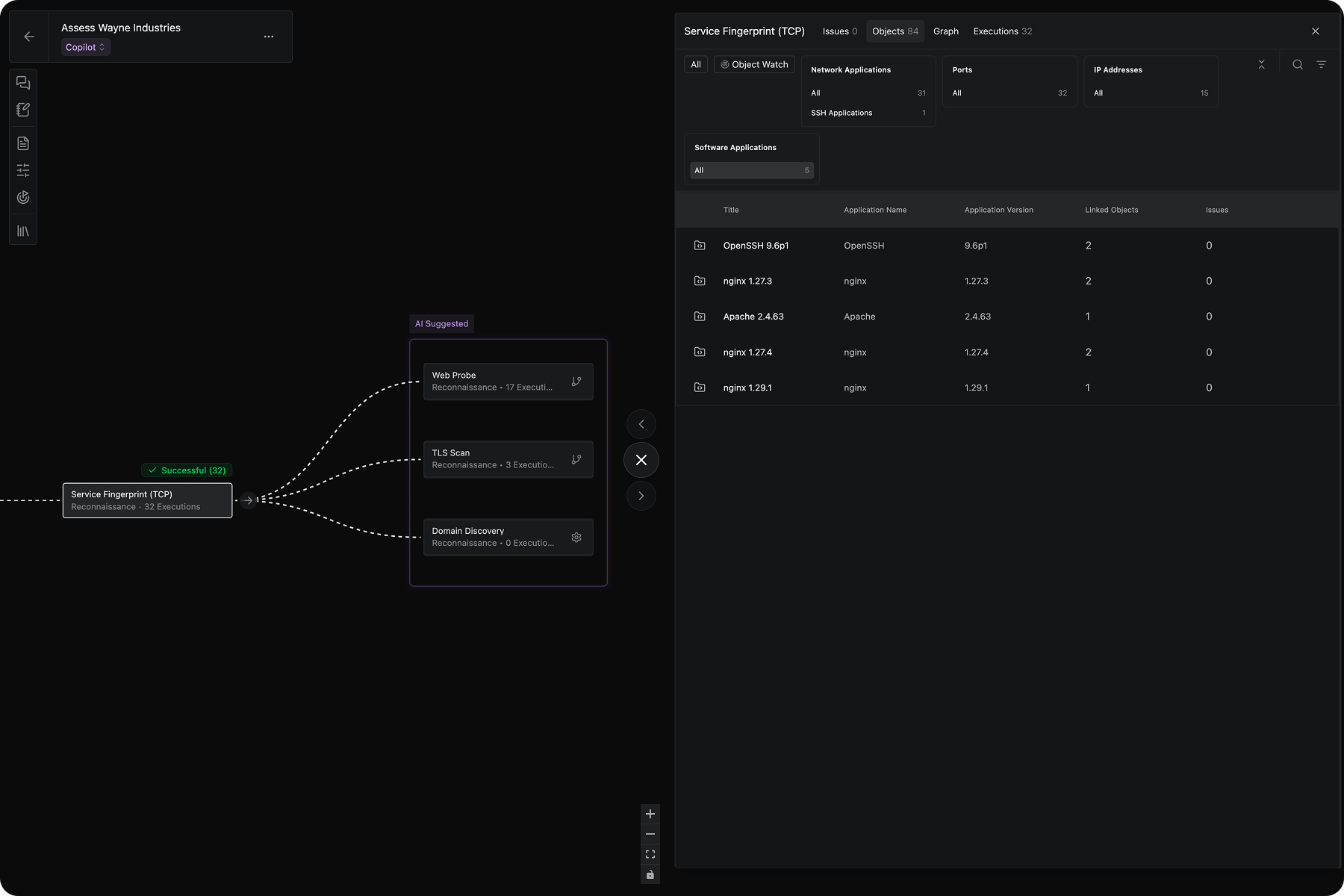Click the search icon in objects panel

pyautogui.click(x=1298, y=65)
